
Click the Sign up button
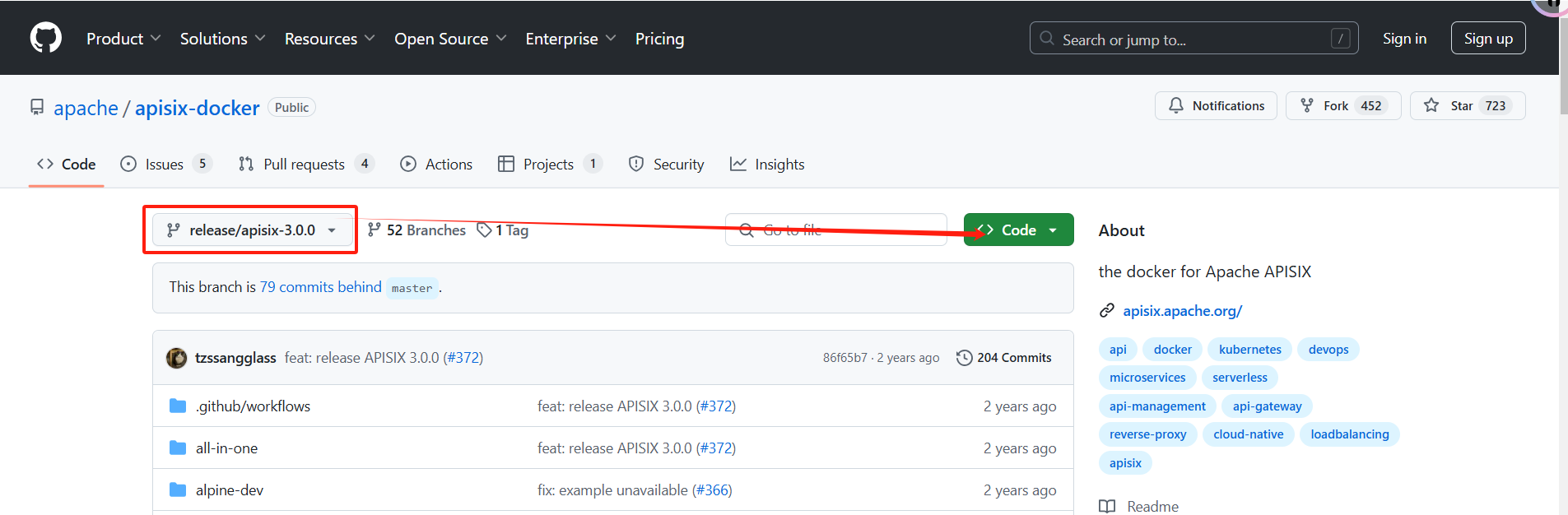1488,39
